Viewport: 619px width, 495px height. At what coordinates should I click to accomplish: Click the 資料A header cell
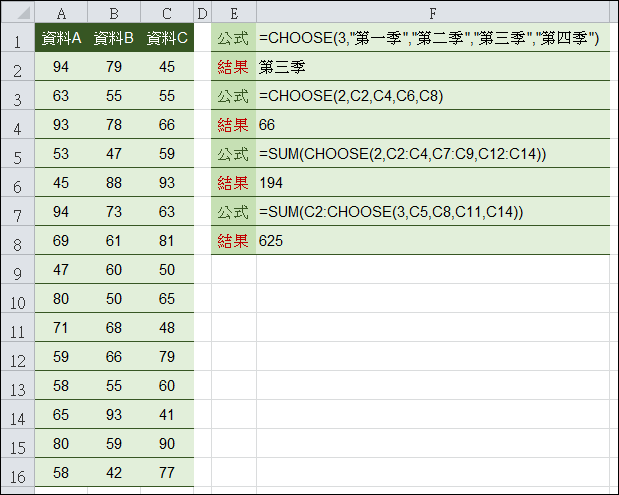(61, 37)
